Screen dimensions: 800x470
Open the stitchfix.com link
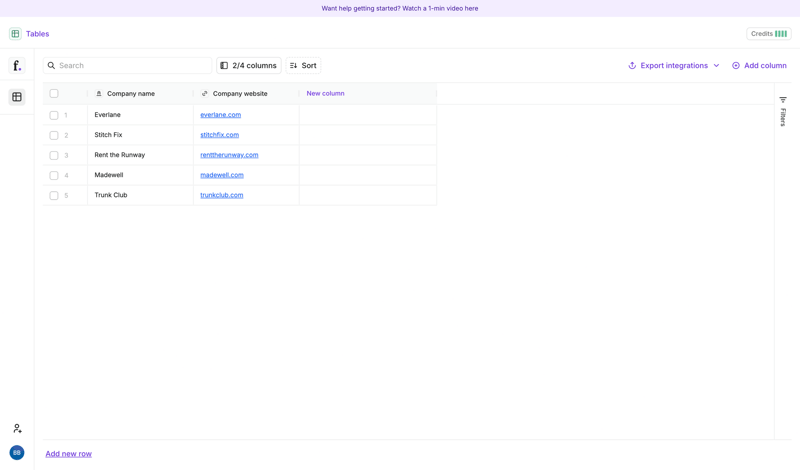pos(219,135)
